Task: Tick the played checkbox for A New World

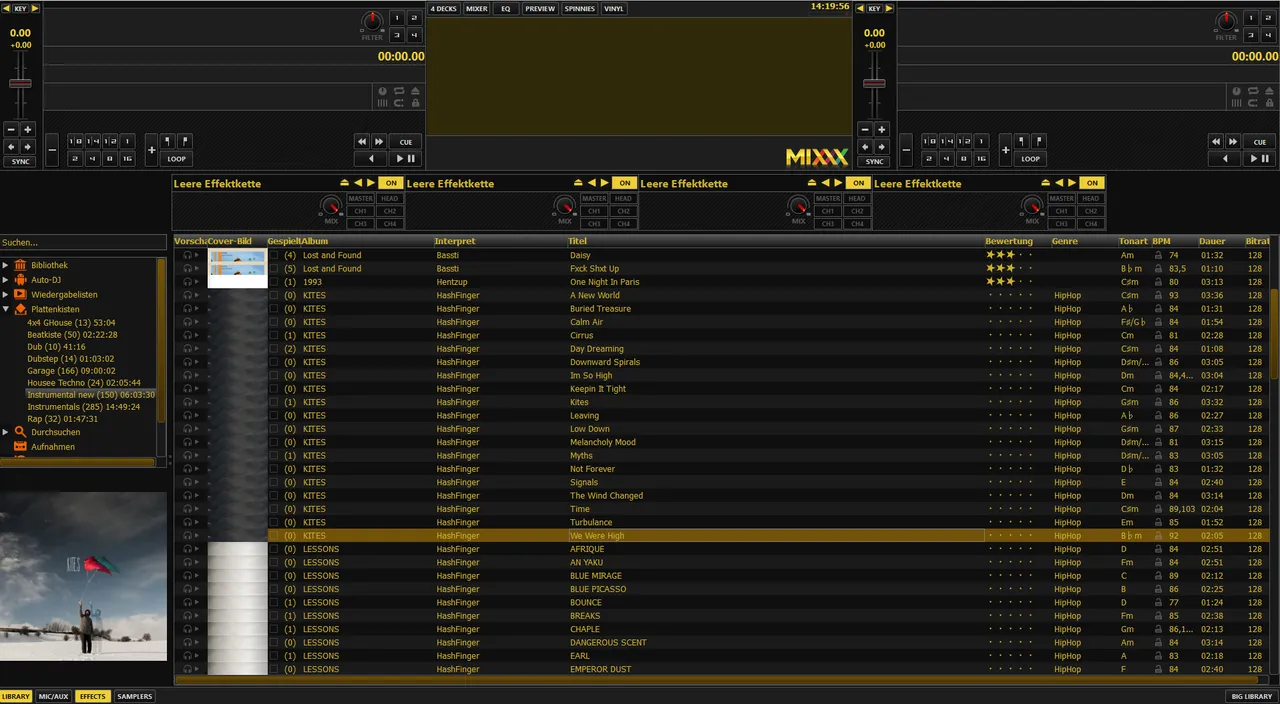Action: pos(275,295)
